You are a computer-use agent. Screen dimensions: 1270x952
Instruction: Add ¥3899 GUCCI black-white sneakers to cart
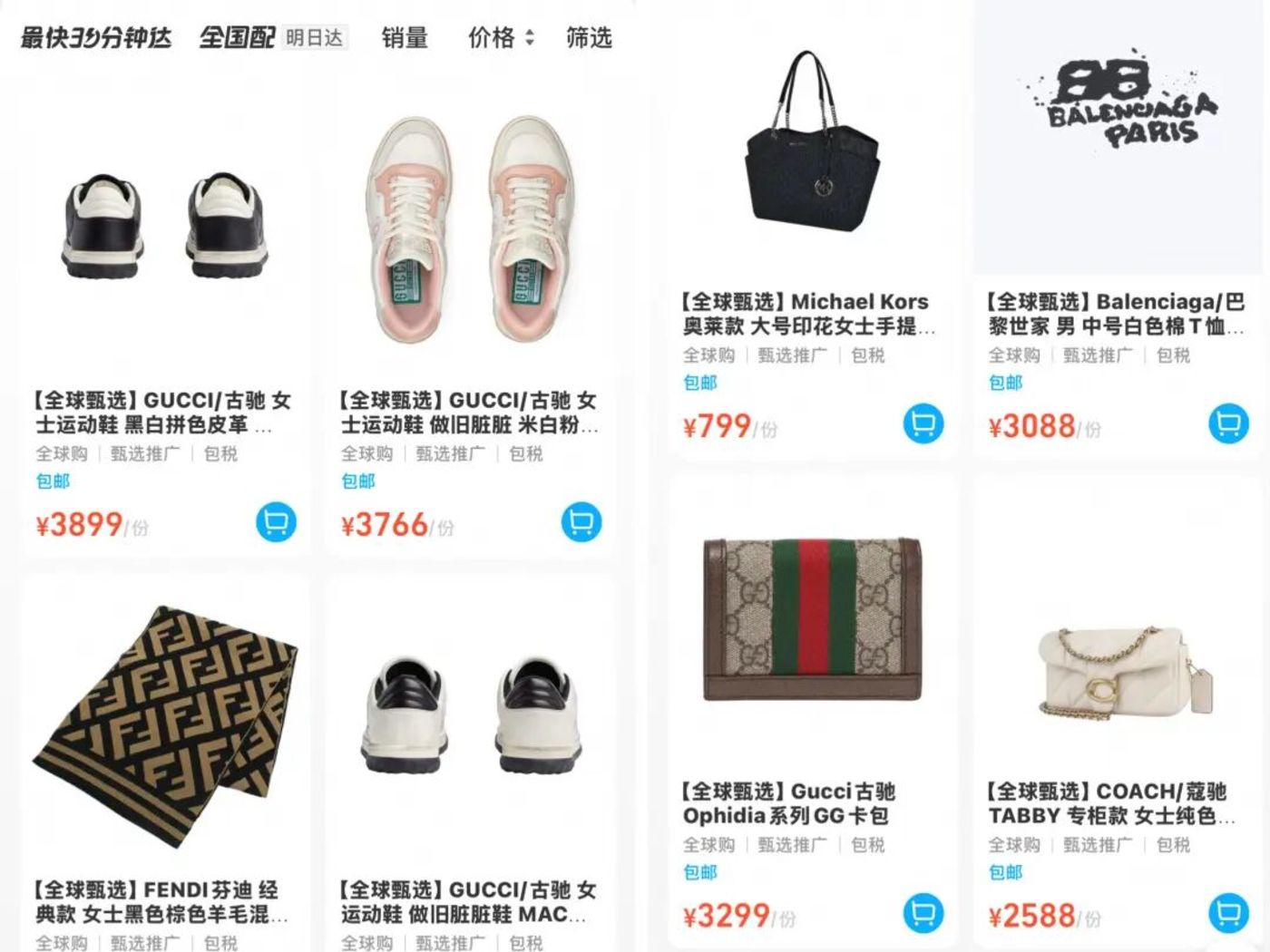tap(276, 522)
